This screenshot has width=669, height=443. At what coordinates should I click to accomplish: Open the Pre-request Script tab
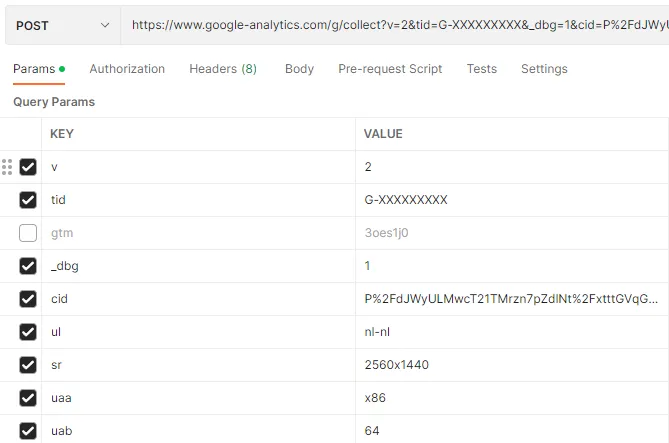pos(390,69)
